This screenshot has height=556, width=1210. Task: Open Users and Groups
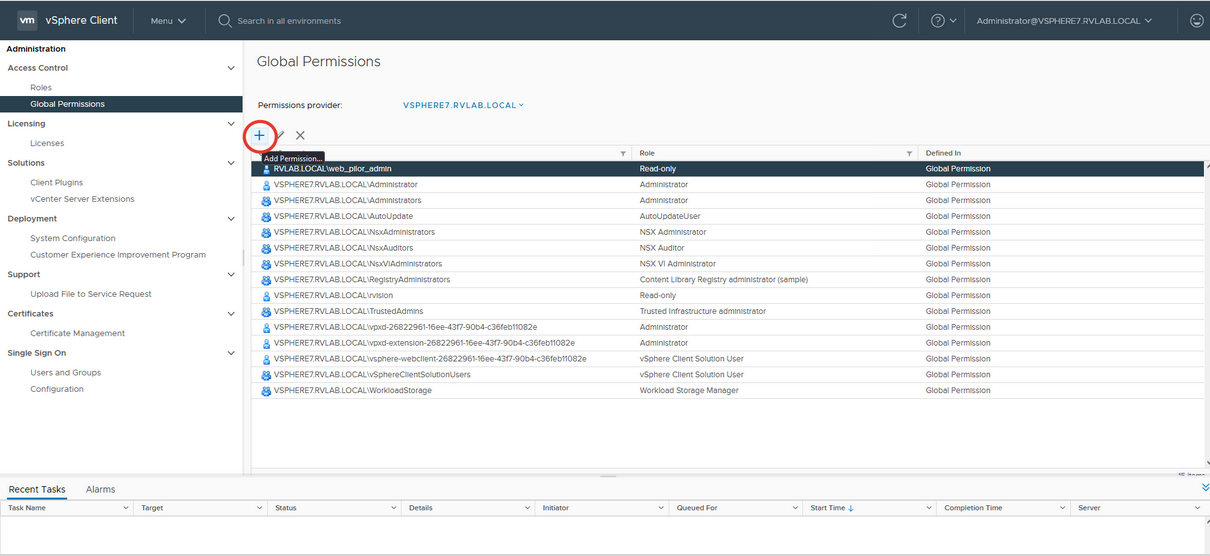click(x=66, y=373)
